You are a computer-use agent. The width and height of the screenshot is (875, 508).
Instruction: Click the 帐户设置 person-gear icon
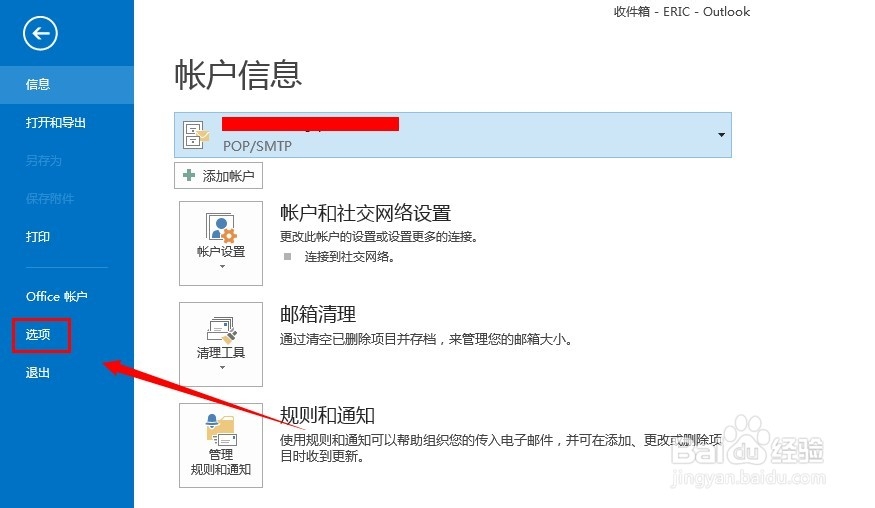click(221, 227)
